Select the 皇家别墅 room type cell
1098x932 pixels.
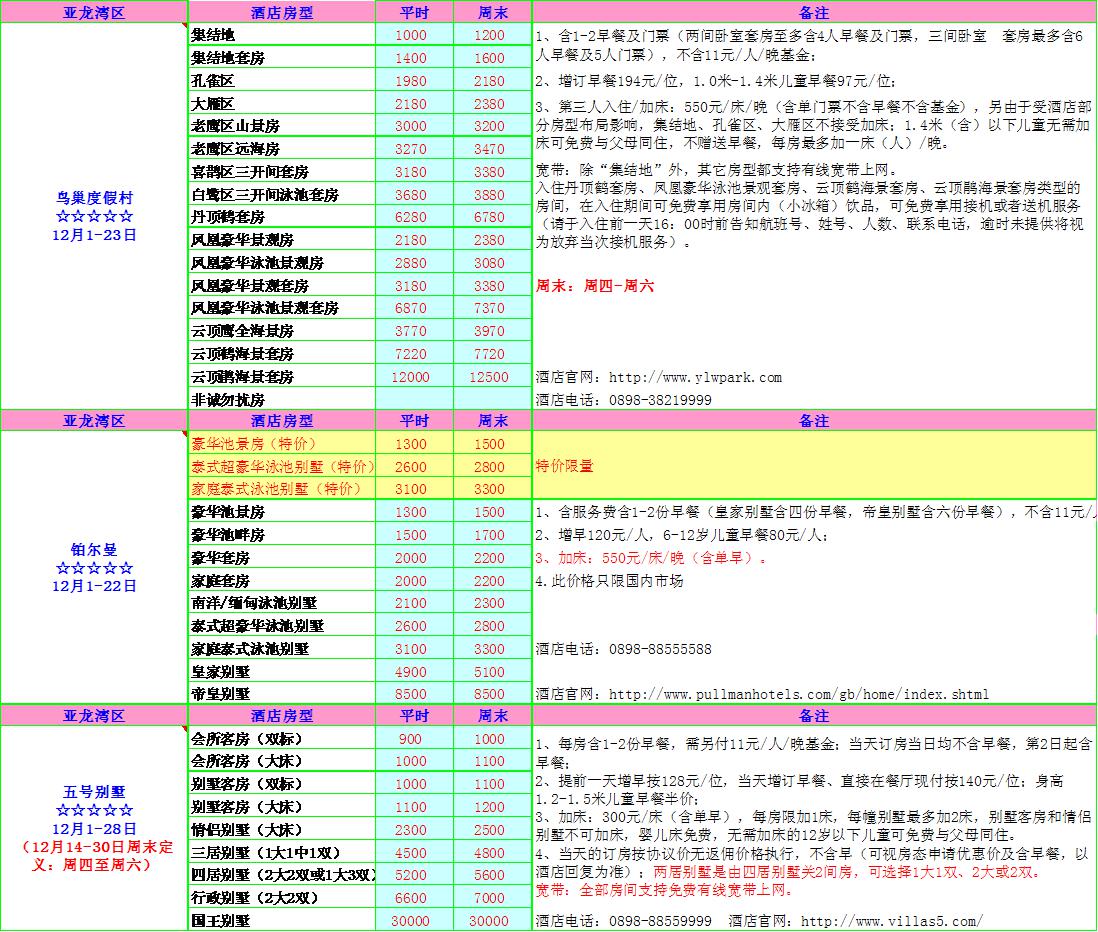pos(281,672)
